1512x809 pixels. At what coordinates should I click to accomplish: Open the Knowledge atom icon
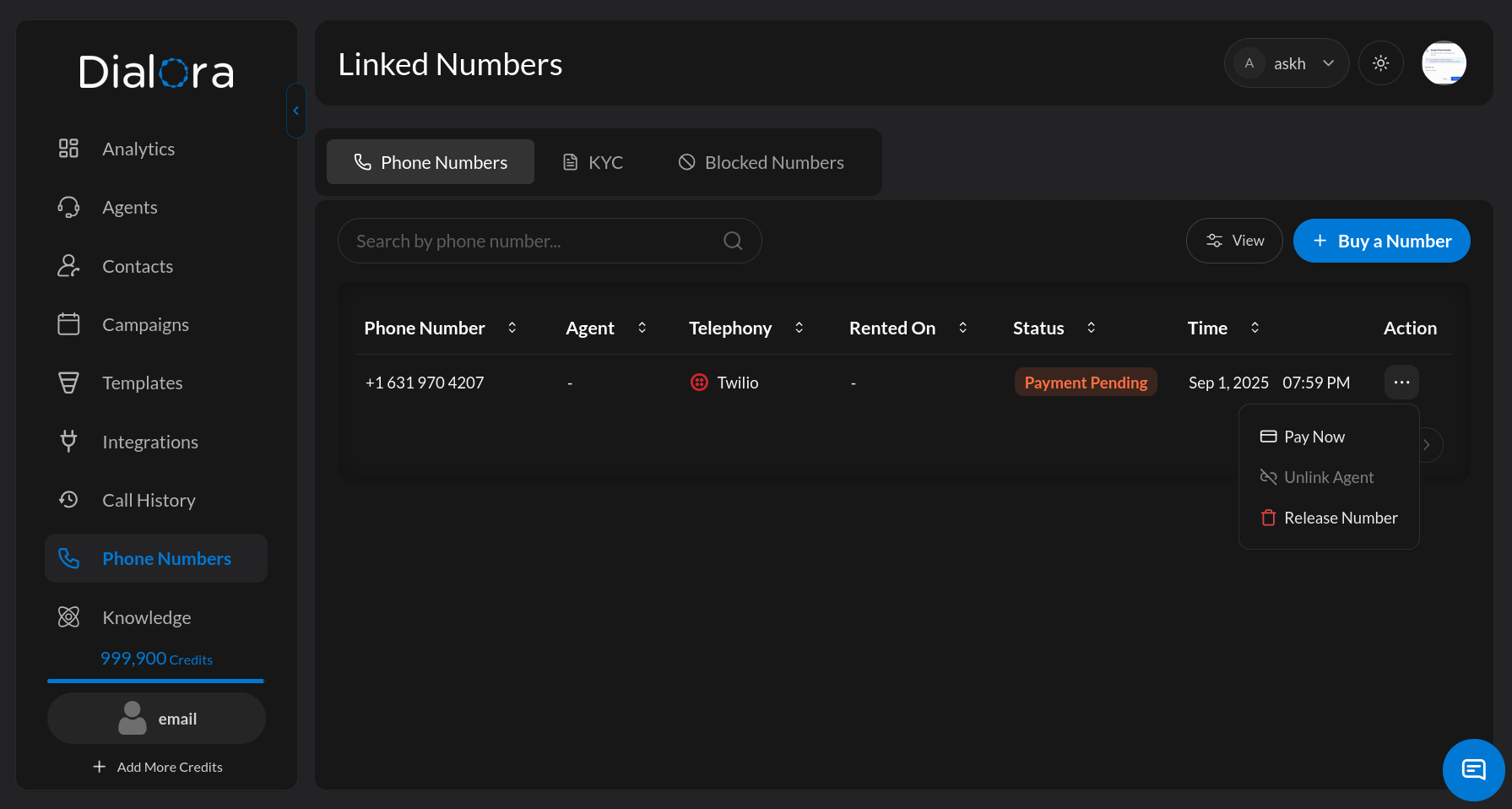click(68, 617)
